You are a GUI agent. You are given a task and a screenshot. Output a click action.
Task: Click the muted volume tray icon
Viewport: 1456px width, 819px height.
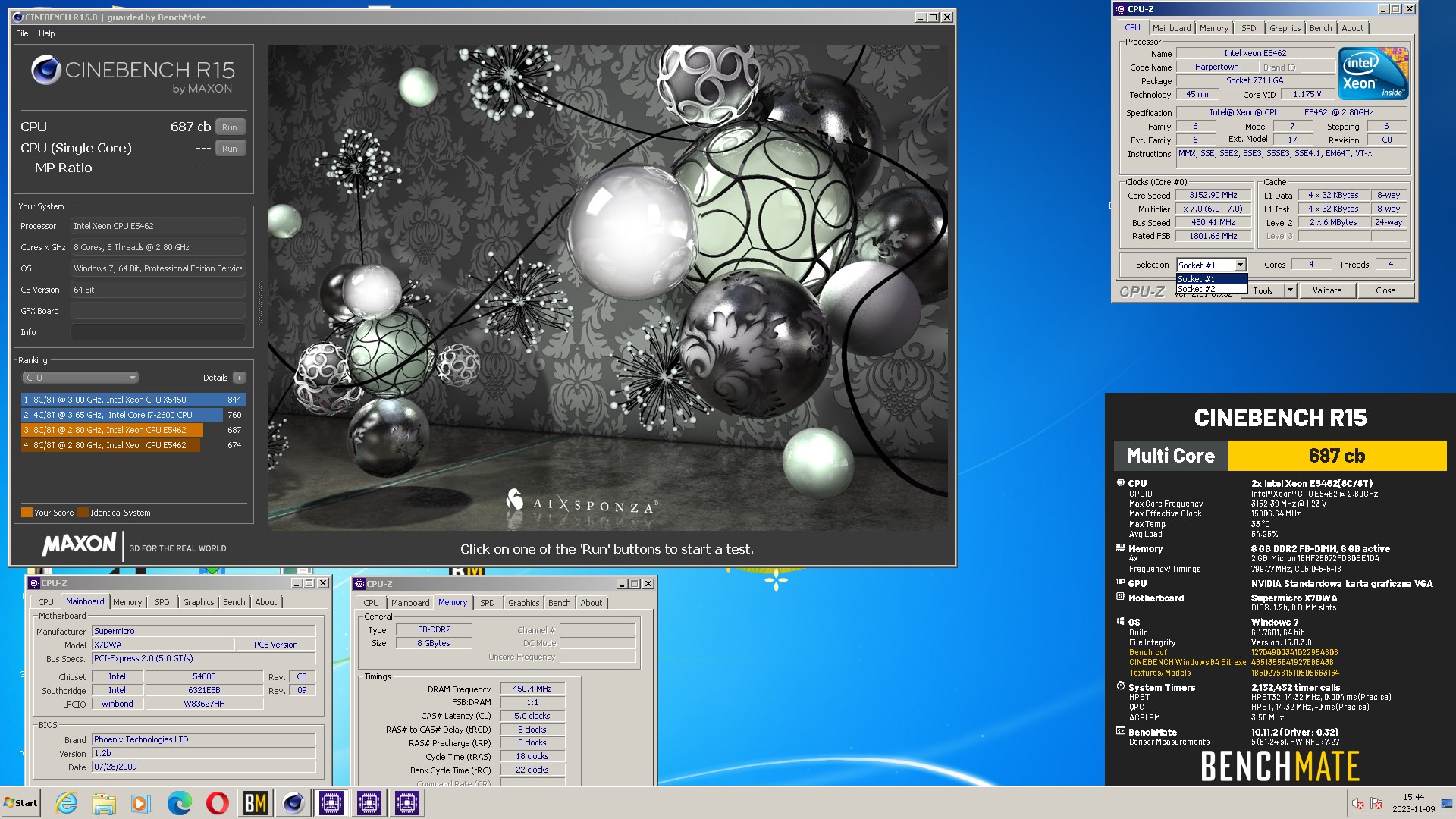click(x=1357, y=803)
